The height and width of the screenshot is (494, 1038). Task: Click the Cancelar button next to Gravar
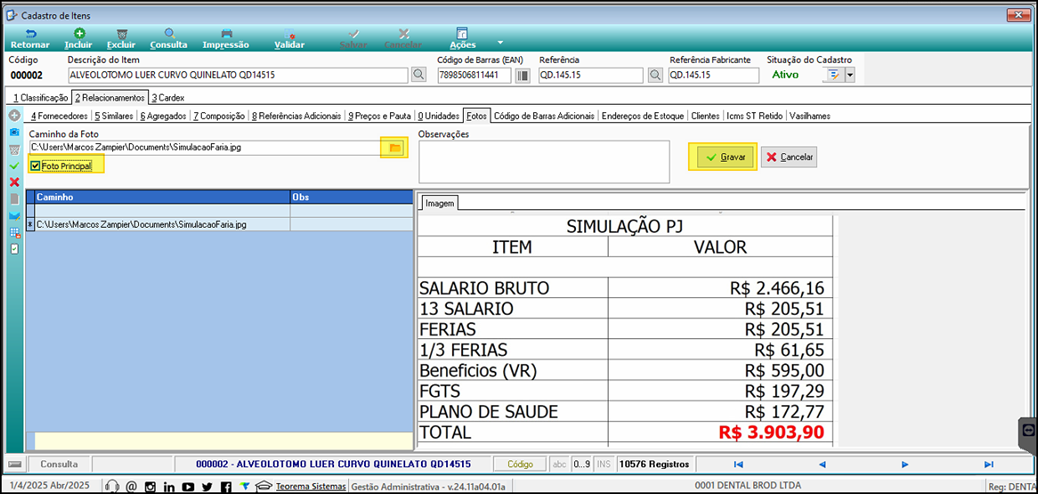click(x=789, y=157)
